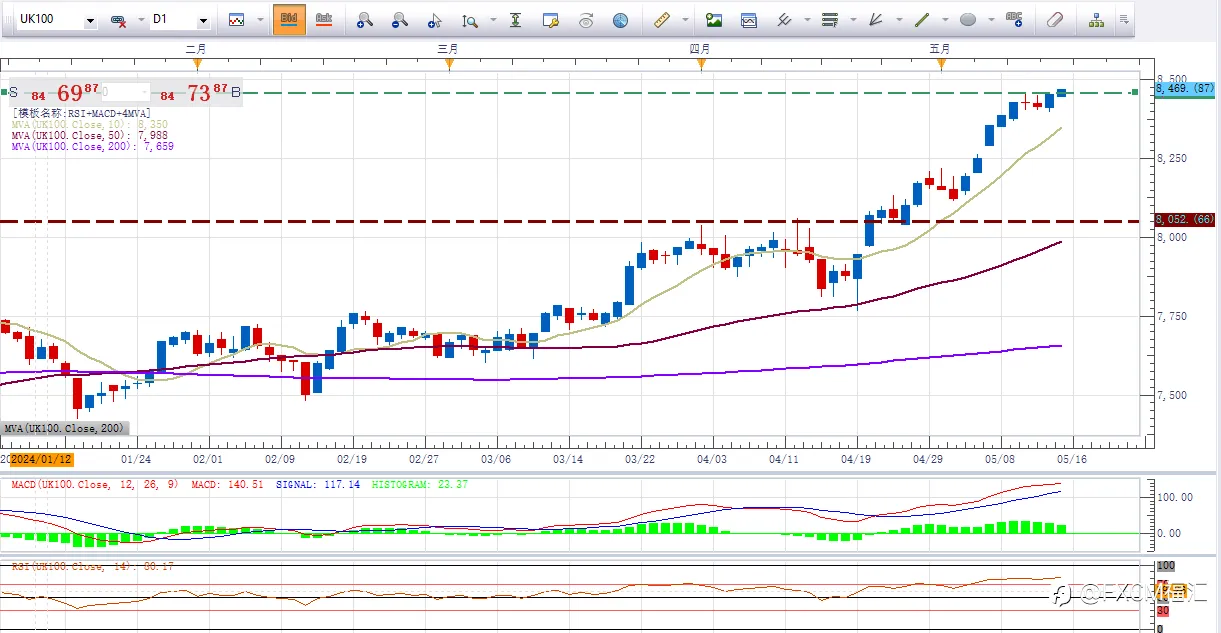Click the 03/22 date axis label

click(x=640, y=460)
